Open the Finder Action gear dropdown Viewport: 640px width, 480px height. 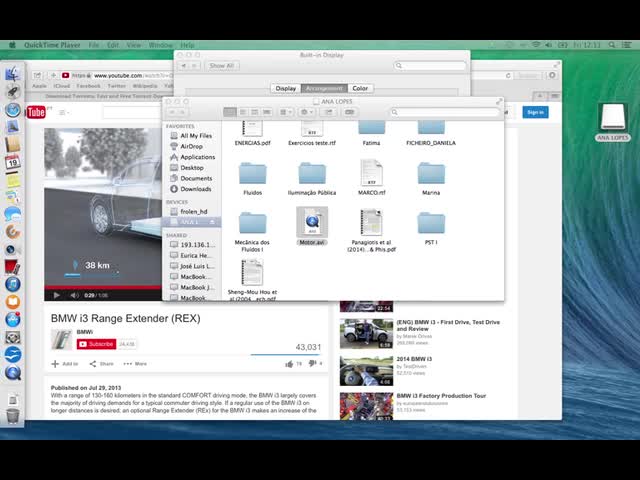coord(307,112)
